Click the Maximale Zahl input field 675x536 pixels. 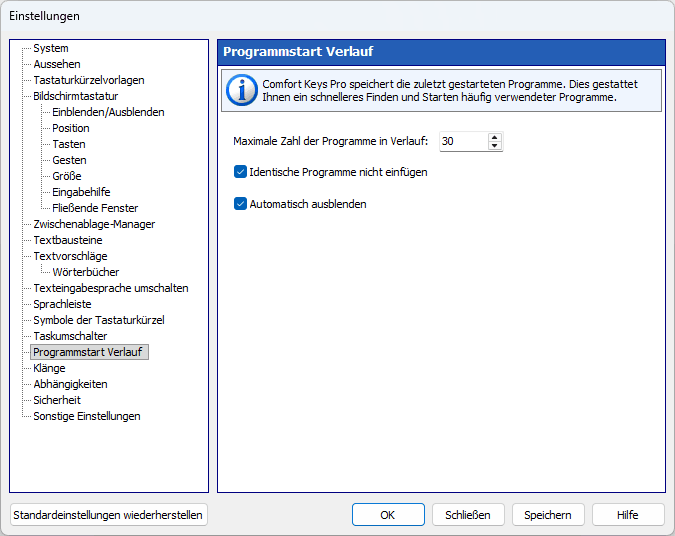point(464,141)
